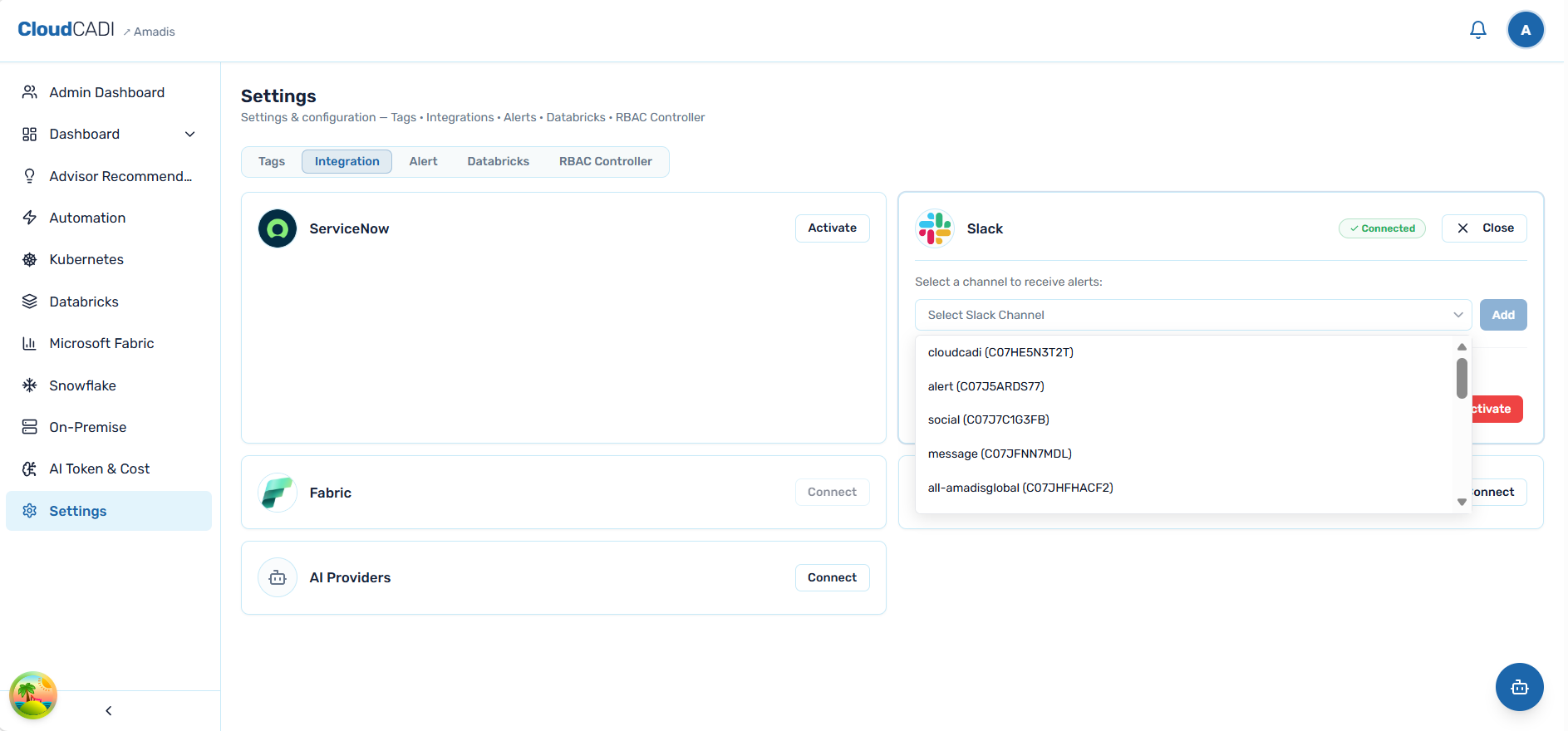
Task: Click the Automation lightning bolt icon
Action: 30,218
